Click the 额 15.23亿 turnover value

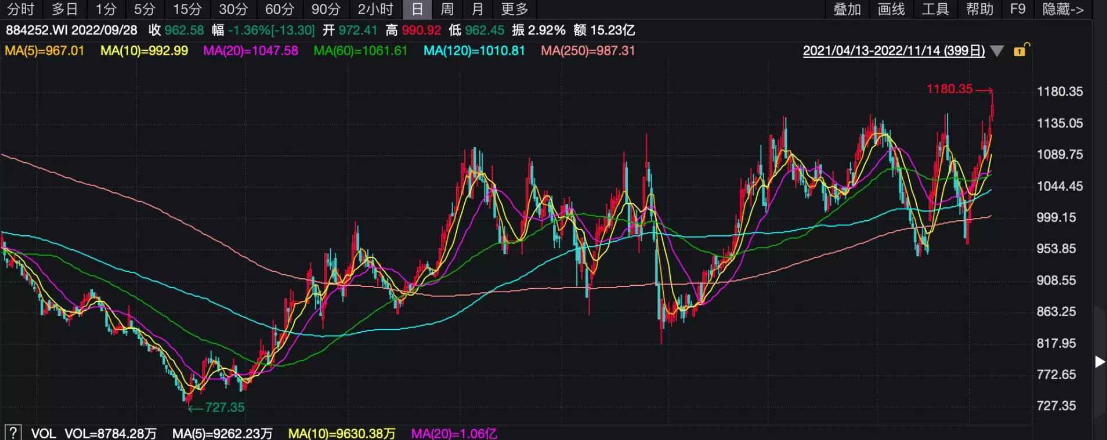pyautogui.click(x=606, y=30)
